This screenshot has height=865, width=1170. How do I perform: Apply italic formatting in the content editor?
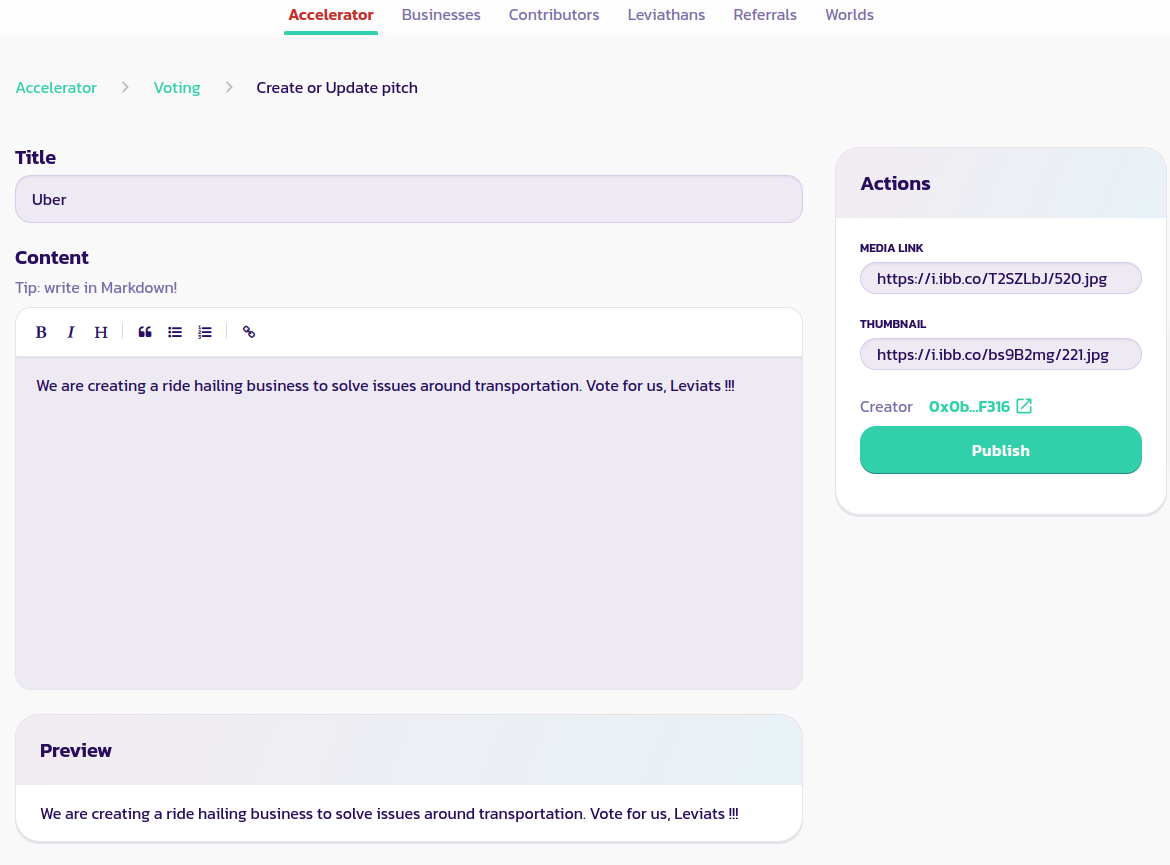71,332
